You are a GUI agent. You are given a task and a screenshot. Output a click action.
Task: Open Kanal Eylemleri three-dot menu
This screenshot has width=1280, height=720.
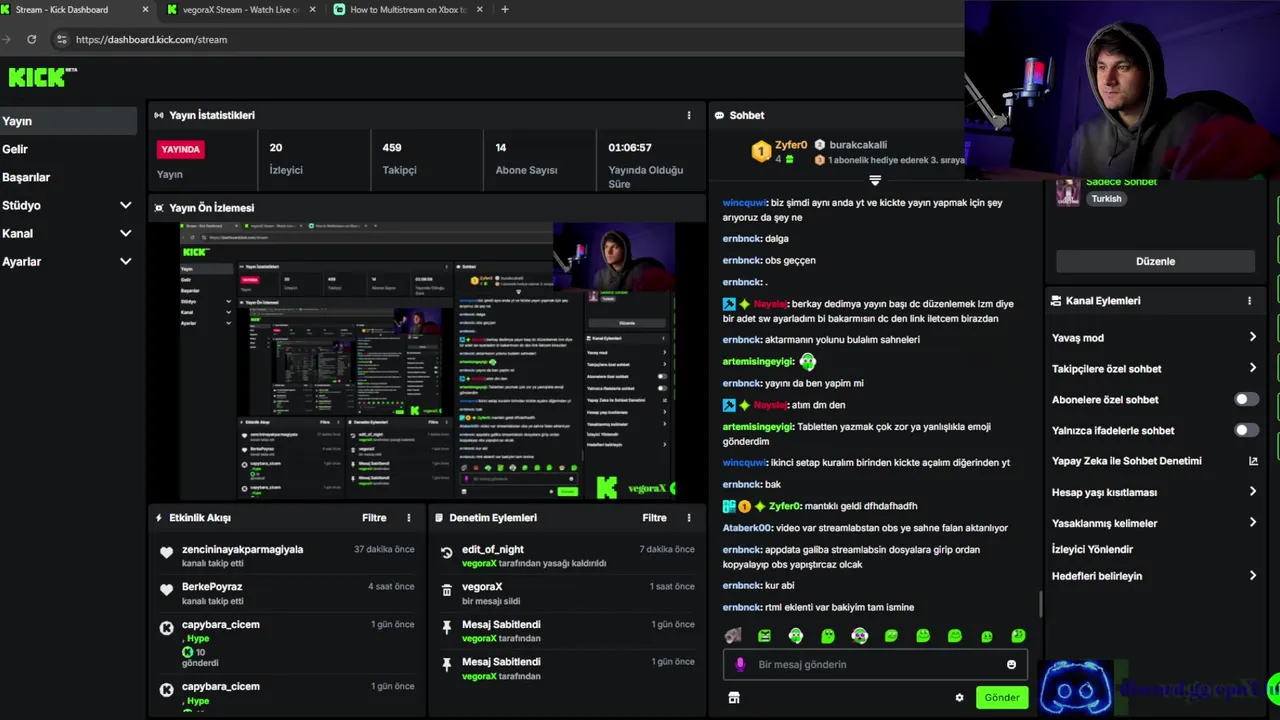(1249, 300)
